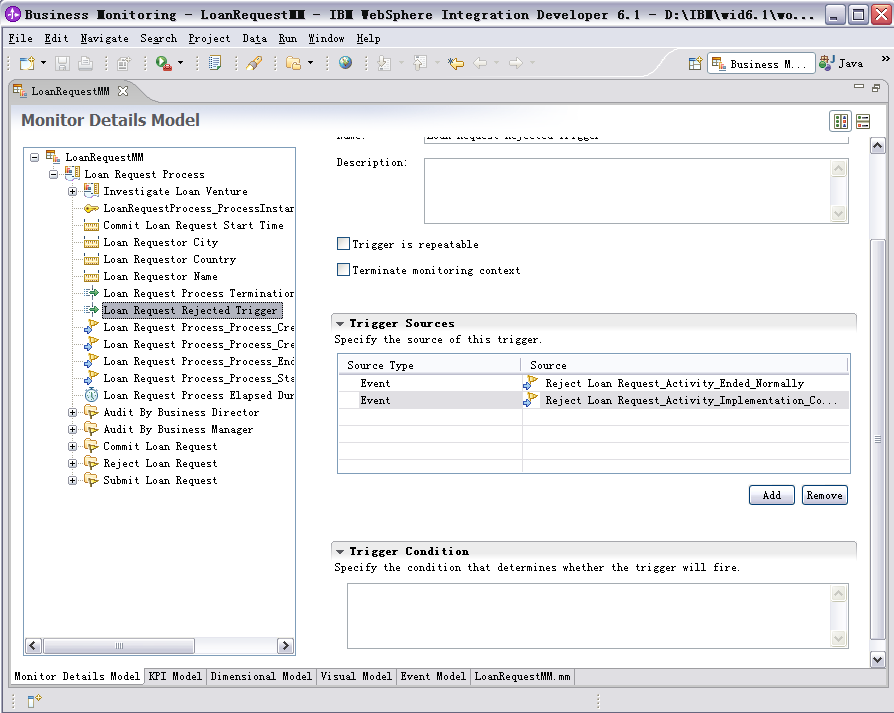Collapse the LoanRequestMM root tree node

coord(35,157)
